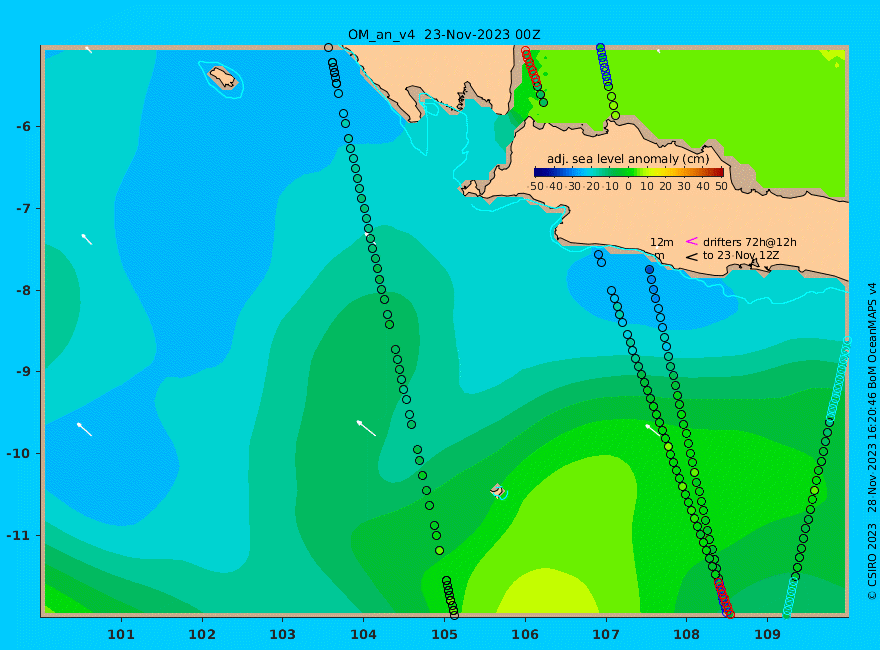Click the map title 'OM_an_v4 23-Nov-2023 00Z'

click(444, 35)
